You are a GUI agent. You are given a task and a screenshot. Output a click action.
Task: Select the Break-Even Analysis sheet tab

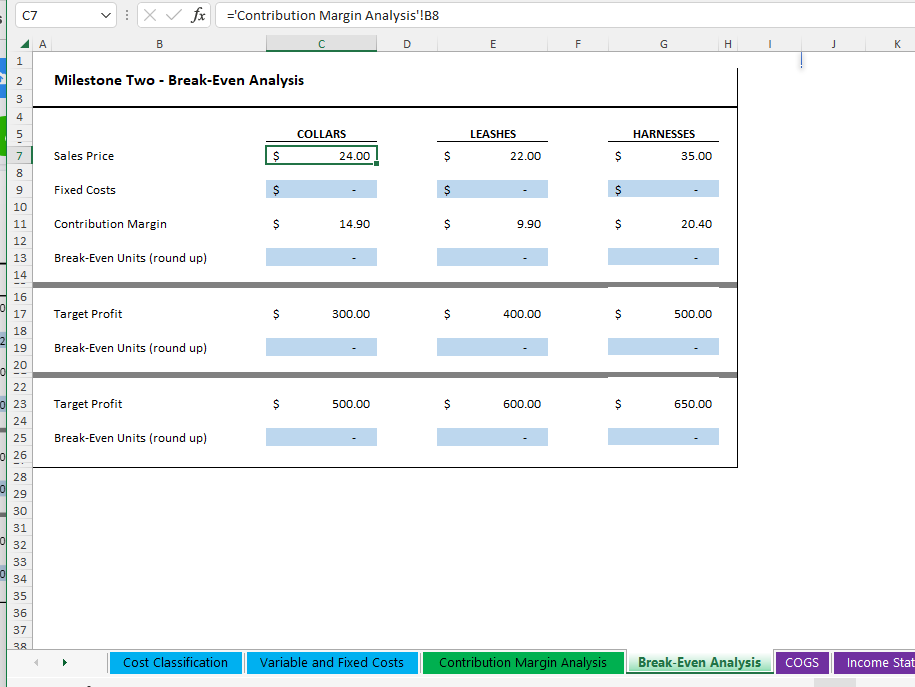point(699,662)
